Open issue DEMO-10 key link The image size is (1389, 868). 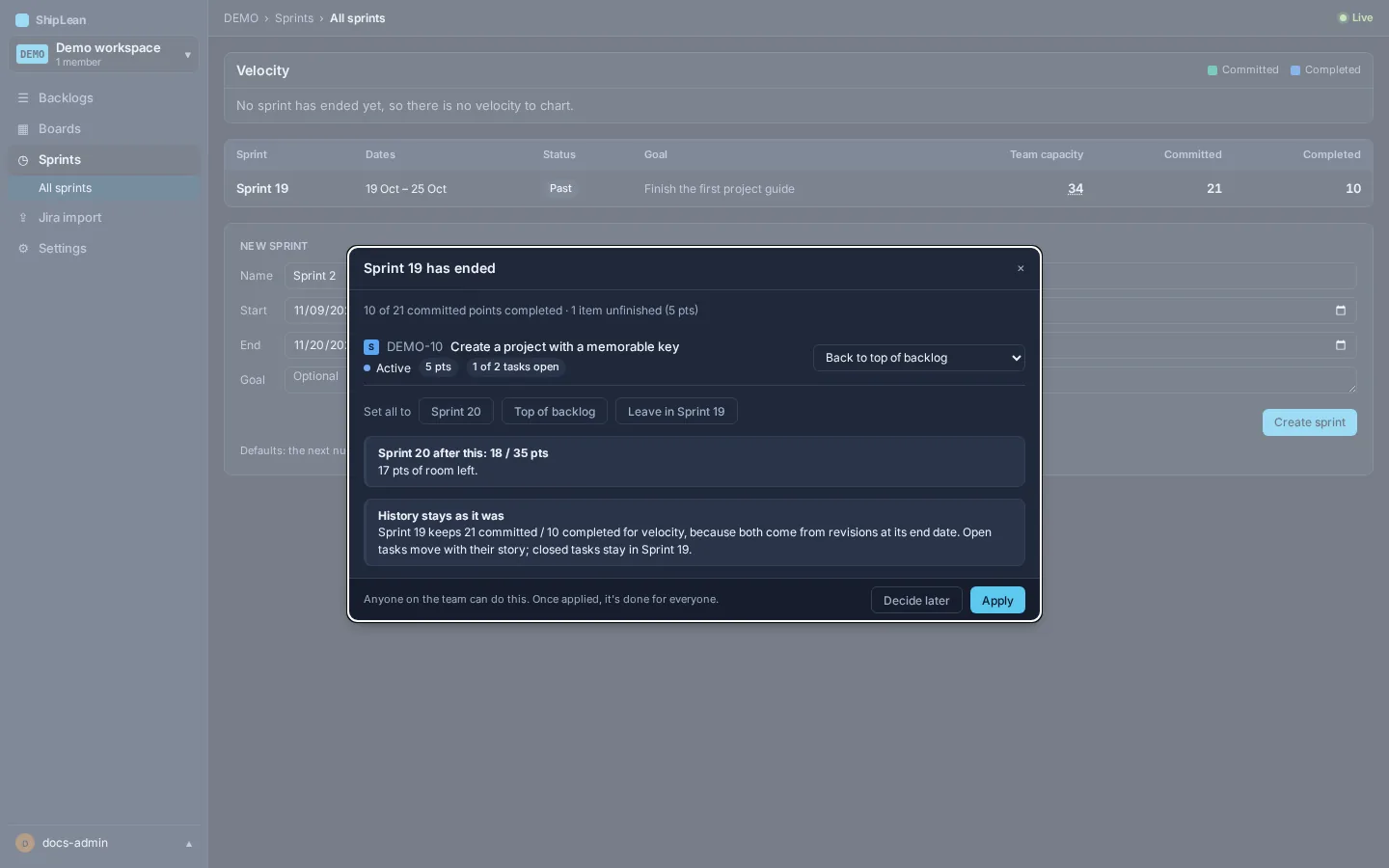click(x=415, y=347)
